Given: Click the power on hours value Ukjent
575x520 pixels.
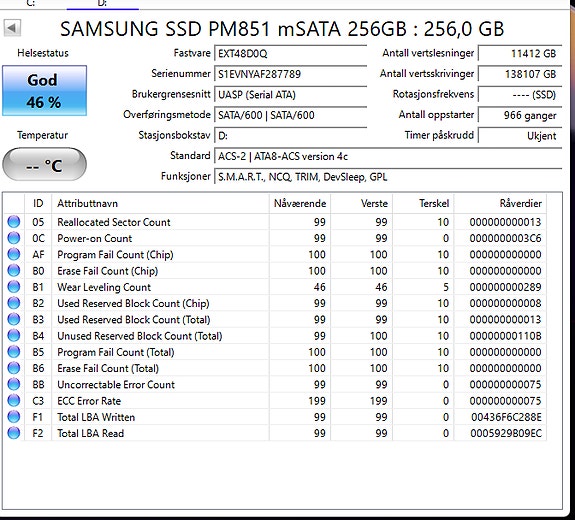Looking at the screenshot, I should 520,136.
